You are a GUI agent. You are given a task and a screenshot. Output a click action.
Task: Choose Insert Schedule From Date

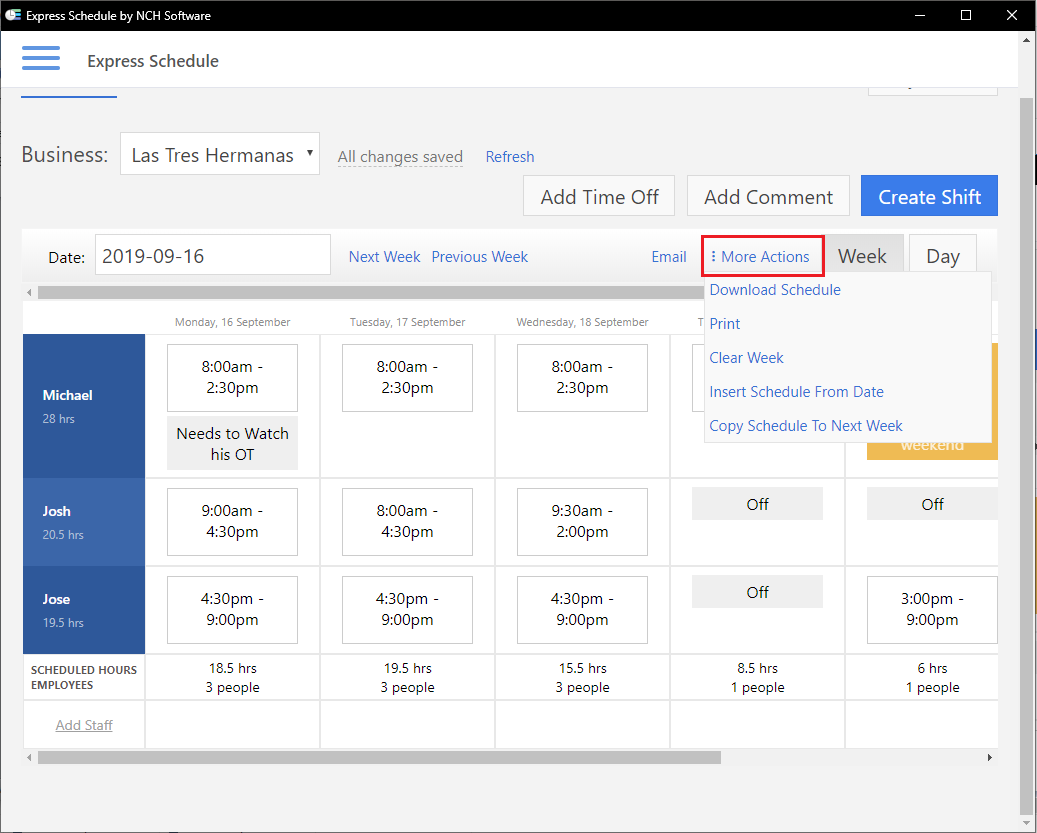[x=796, y=391]
